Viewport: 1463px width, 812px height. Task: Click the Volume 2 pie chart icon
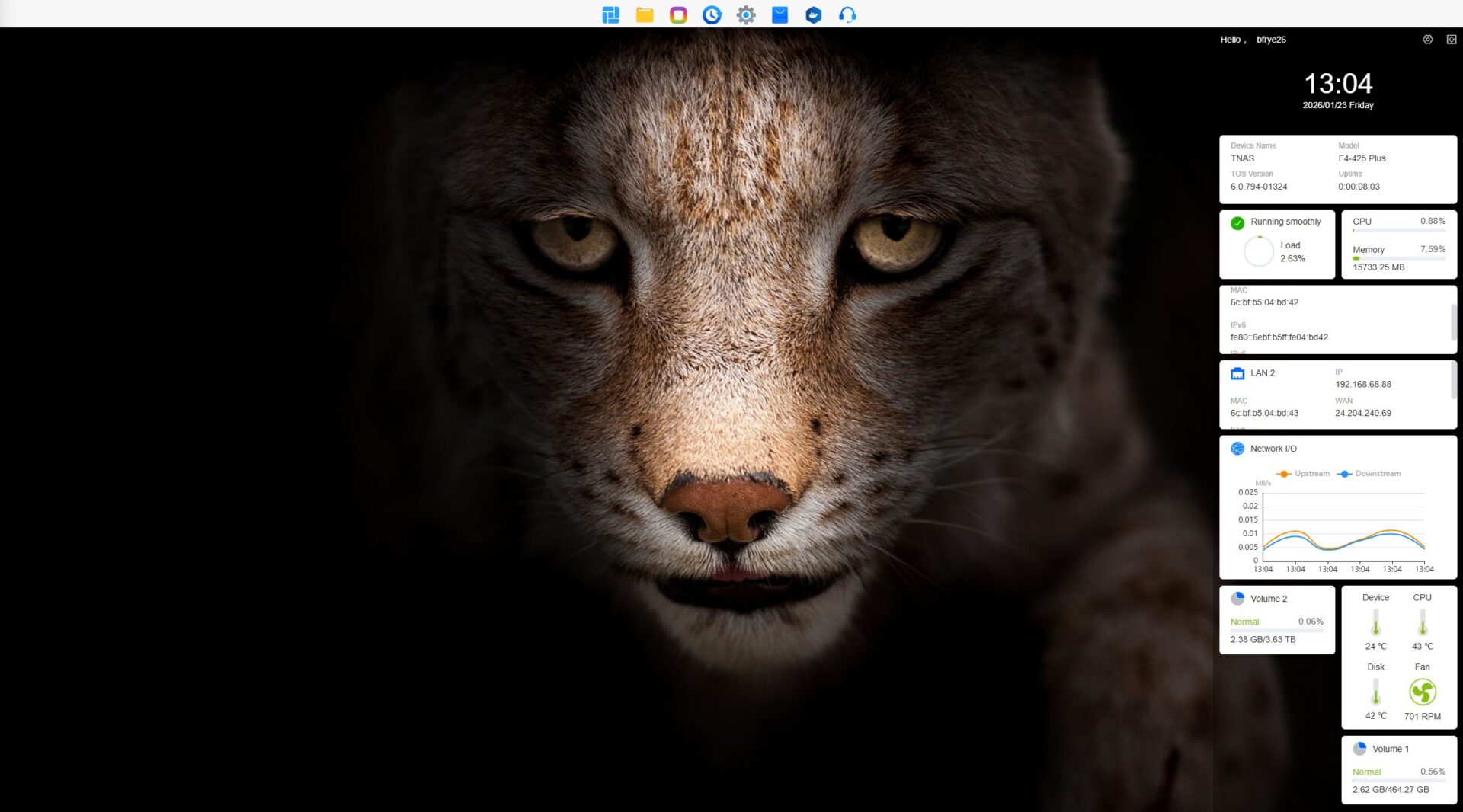(x=1237, y=599)
